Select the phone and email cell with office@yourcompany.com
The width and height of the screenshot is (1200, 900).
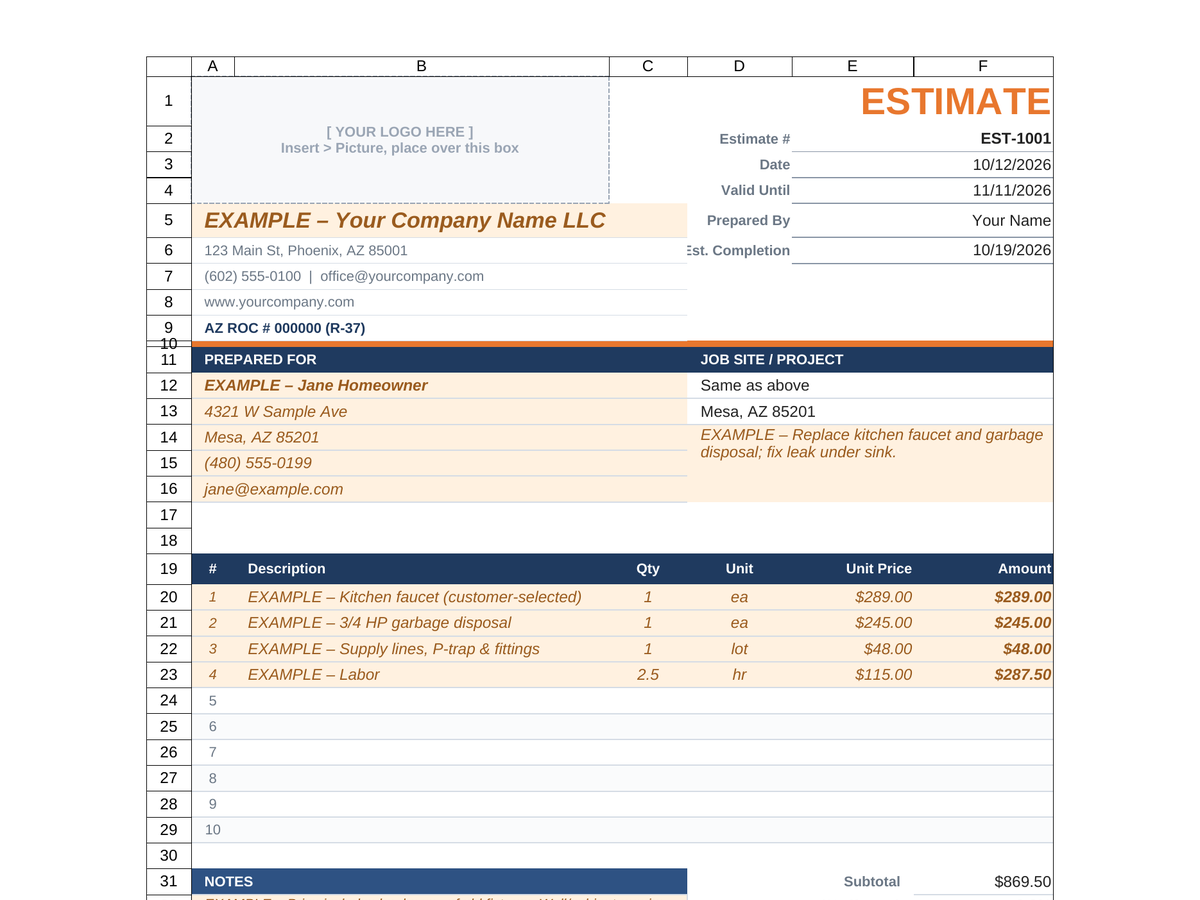click(440, 276)
